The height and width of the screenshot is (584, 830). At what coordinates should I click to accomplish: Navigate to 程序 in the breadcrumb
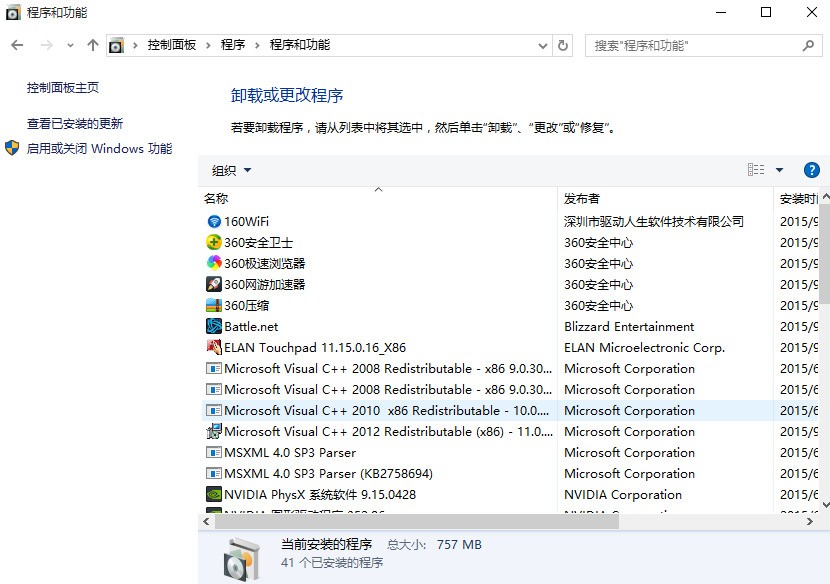tap(233, 45)
